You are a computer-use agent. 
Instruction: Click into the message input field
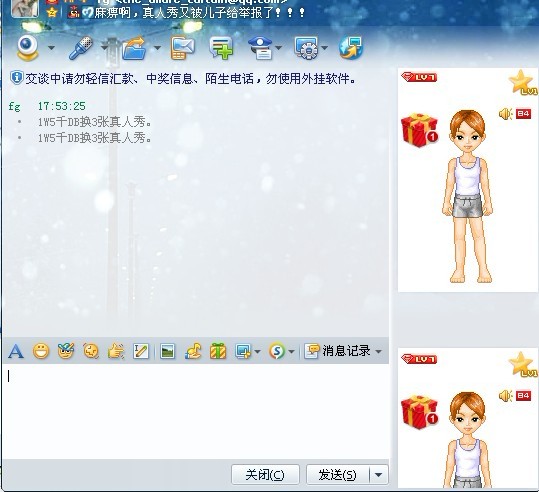(196, 411)
